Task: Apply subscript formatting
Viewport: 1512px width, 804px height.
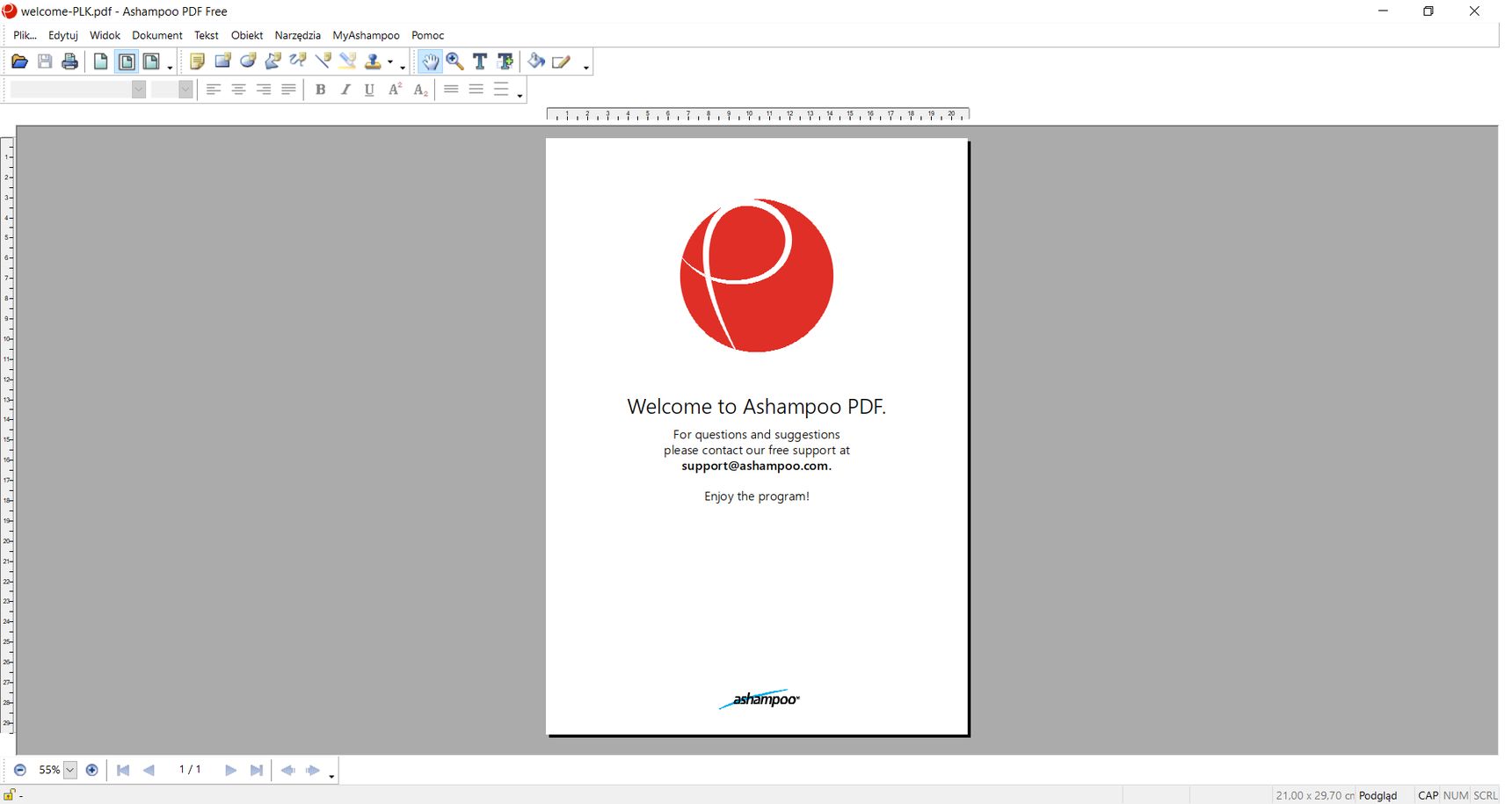Action: click(x=420, y=90)
